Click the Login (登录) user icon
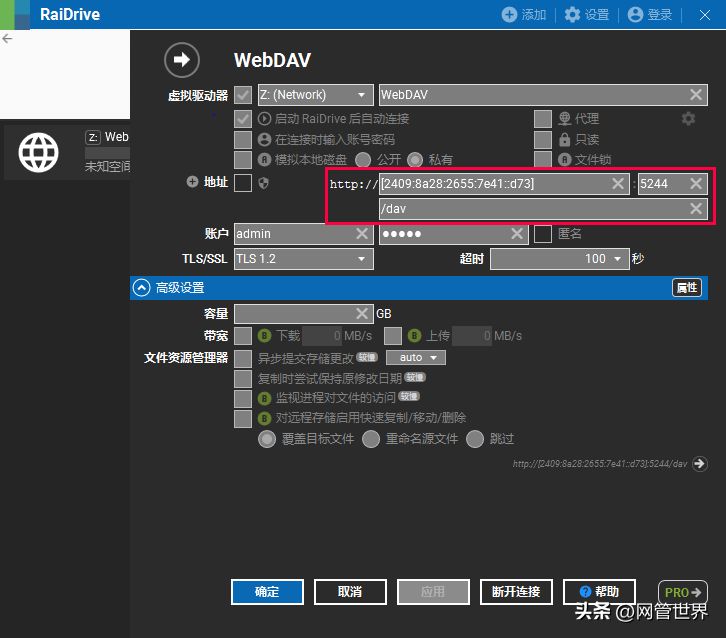726x638 pixels. tap(635, 14)
